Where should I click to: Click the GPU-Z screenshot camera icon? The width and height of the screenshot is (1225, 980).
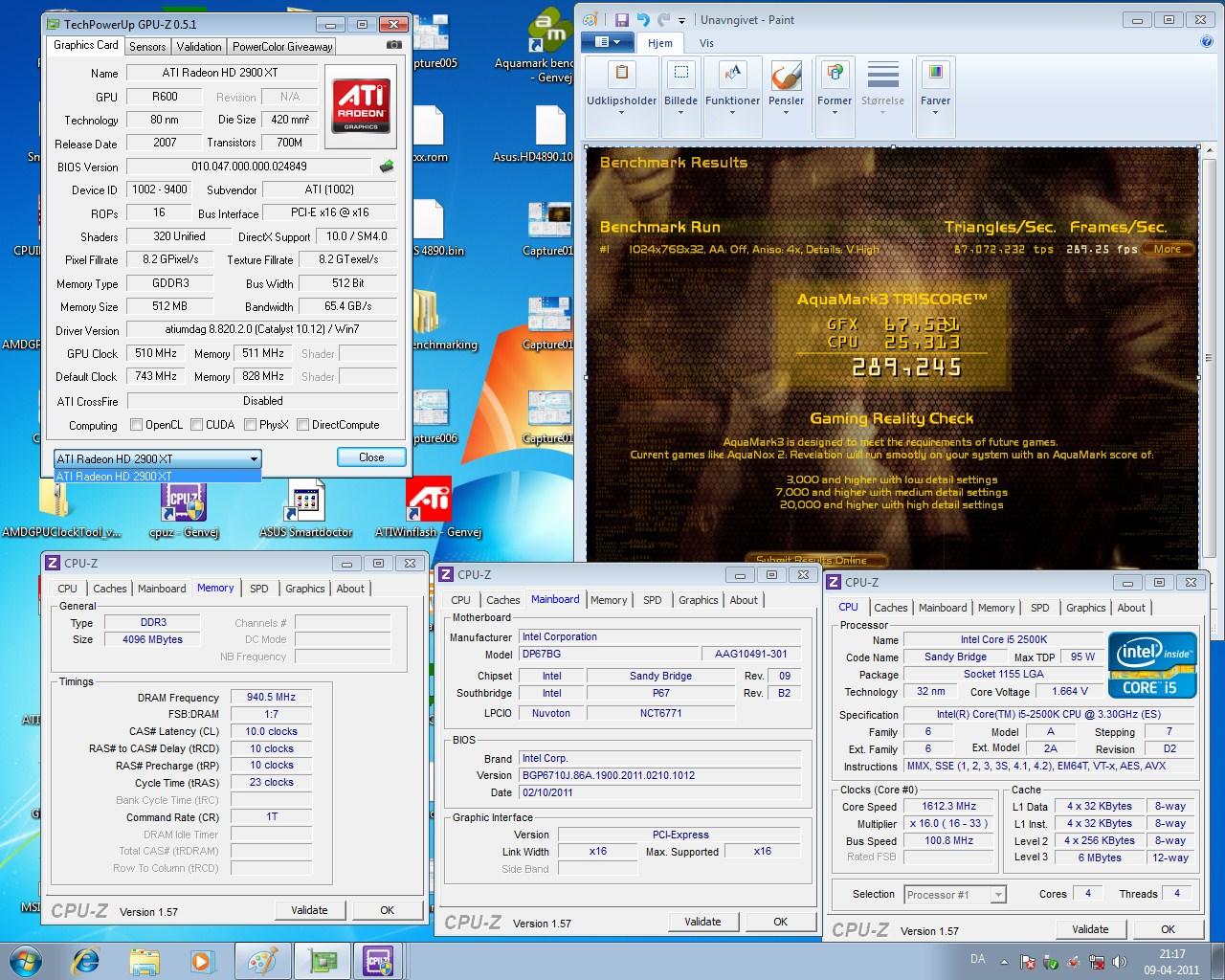tap(393, 45)
